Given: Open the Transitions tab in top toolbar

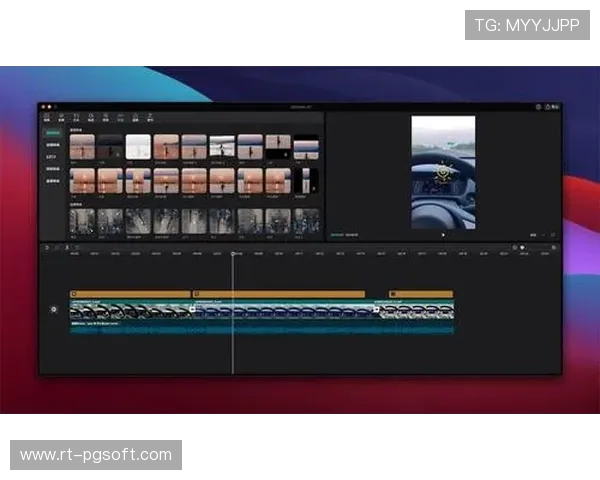Looking at the screenshot, I should click(122, 116).
